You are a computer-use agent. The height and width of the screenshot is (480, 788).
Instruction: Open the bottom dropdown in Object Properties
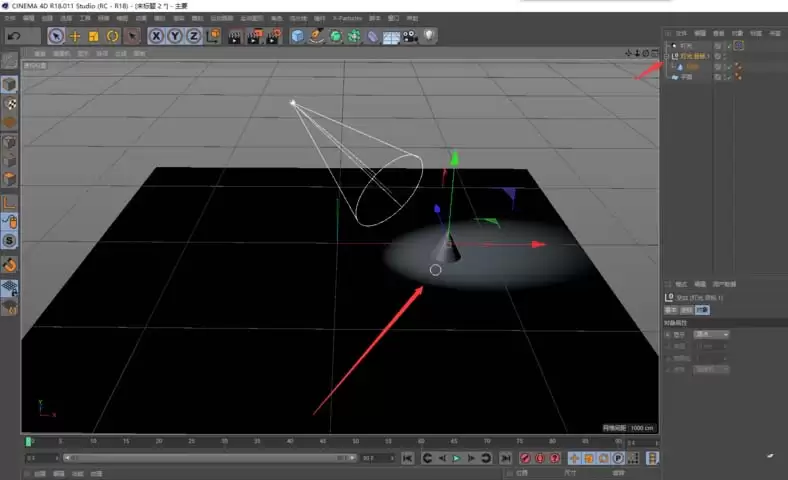711,369
